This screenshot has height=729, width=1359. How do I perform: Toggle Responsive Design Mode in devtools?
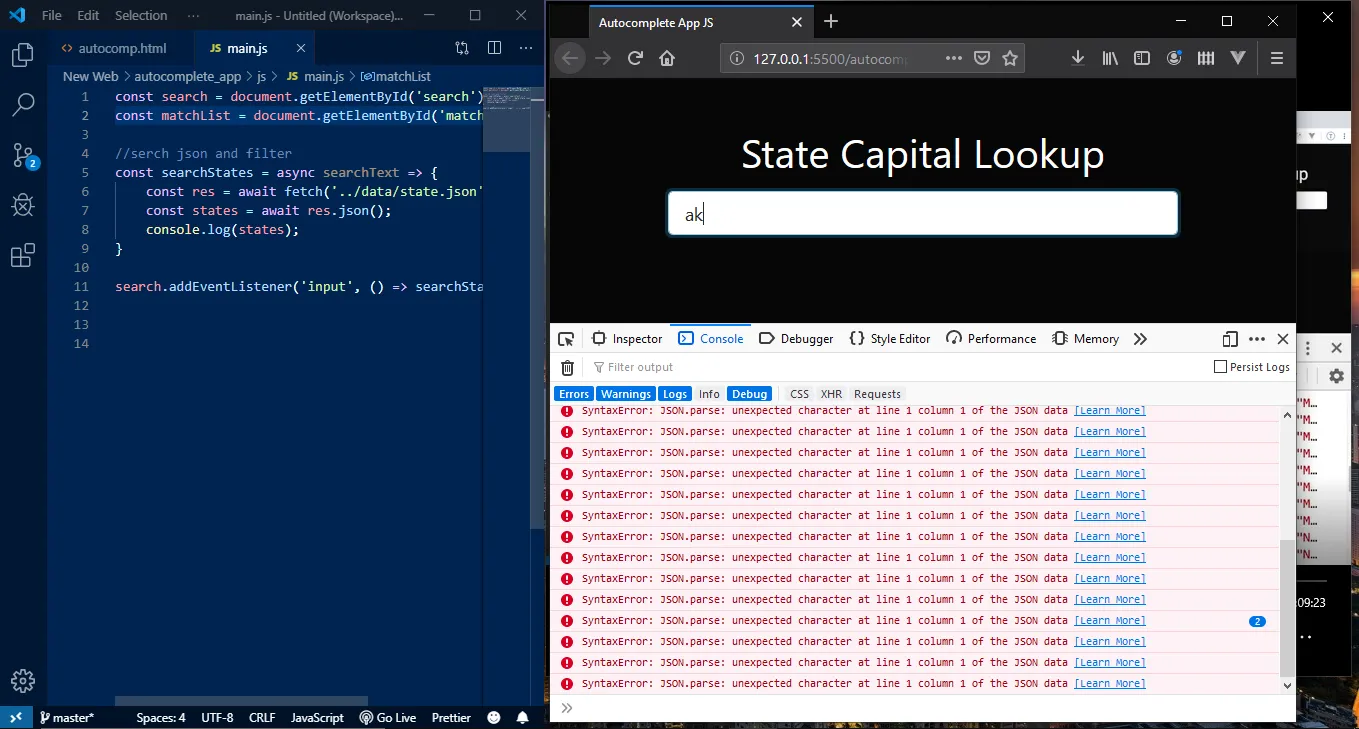[x=1230, y=339]
